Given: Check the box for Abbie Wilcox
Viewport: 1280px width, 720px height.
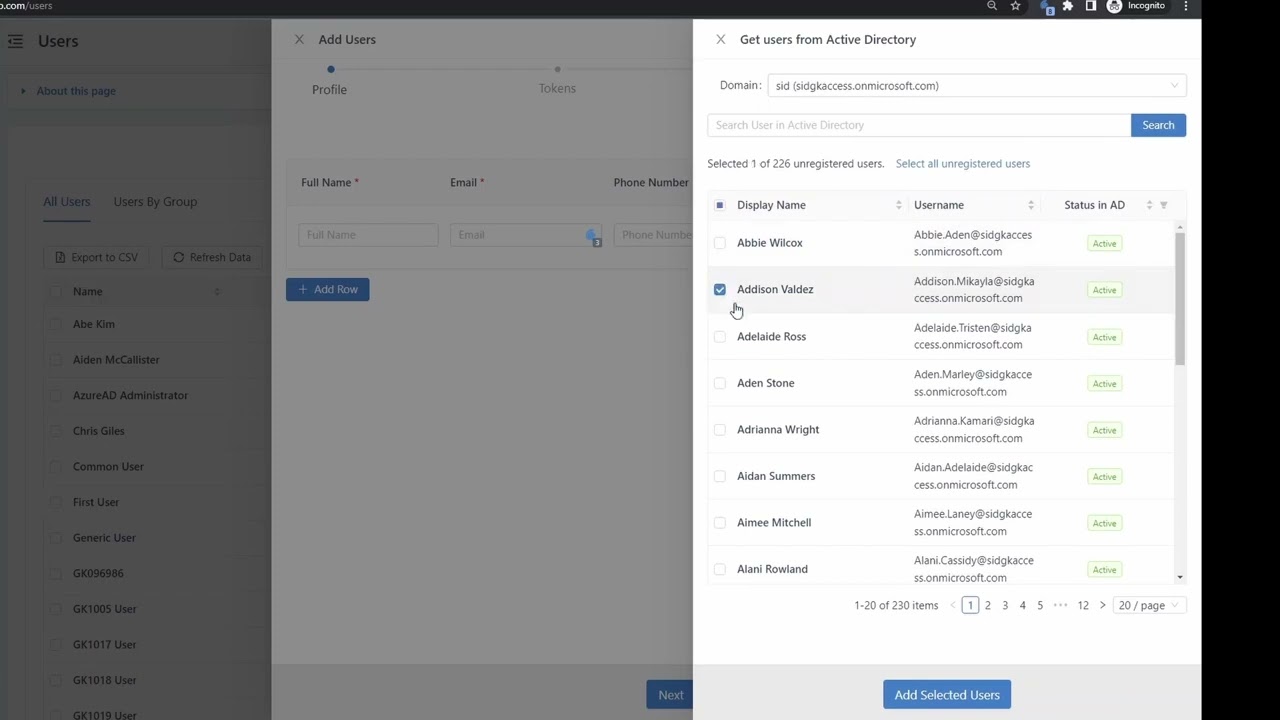Looking at the screenshot, I should (x=720, y=243).
